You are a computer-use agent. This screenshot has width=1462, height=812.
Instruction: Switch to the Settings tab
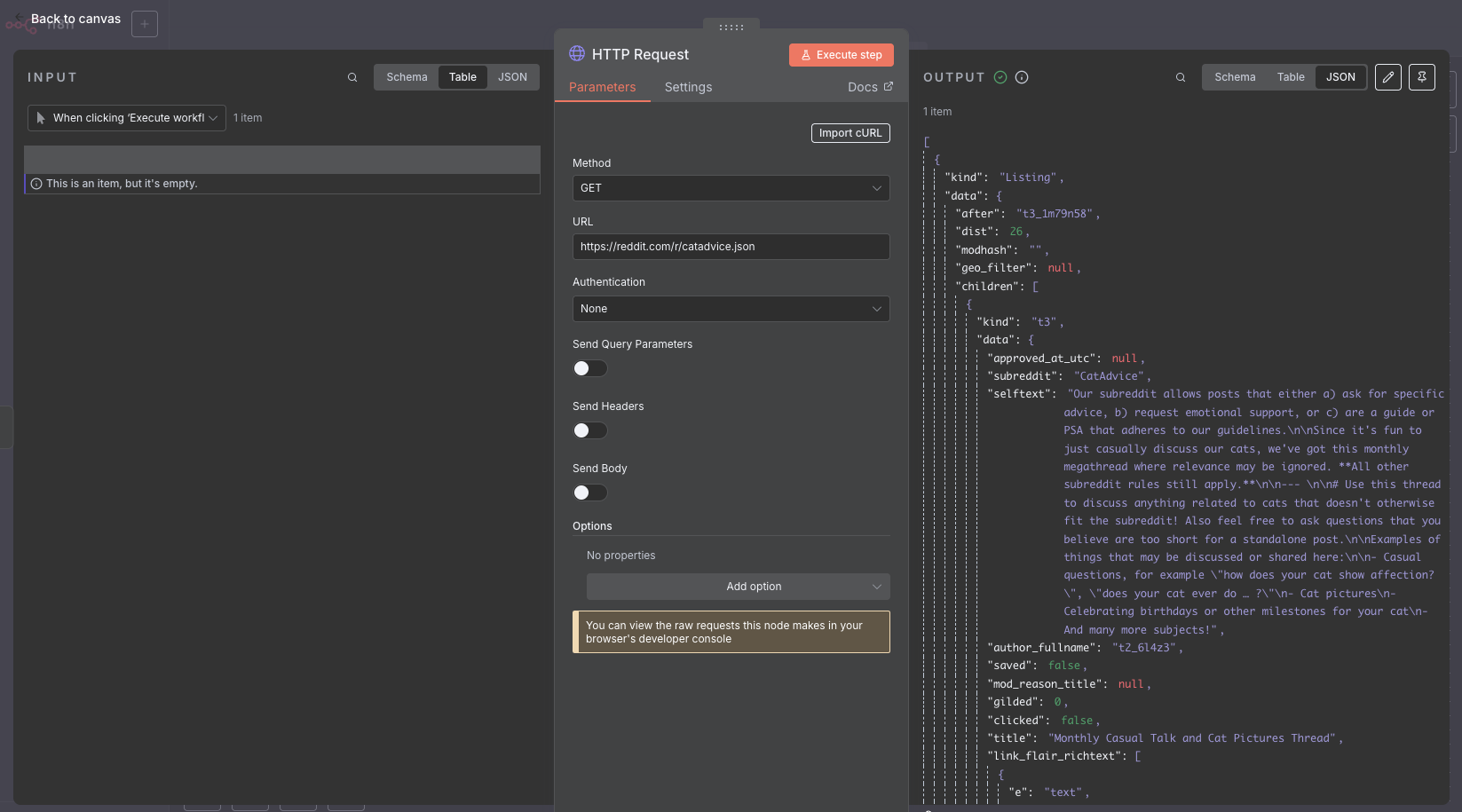688,87
